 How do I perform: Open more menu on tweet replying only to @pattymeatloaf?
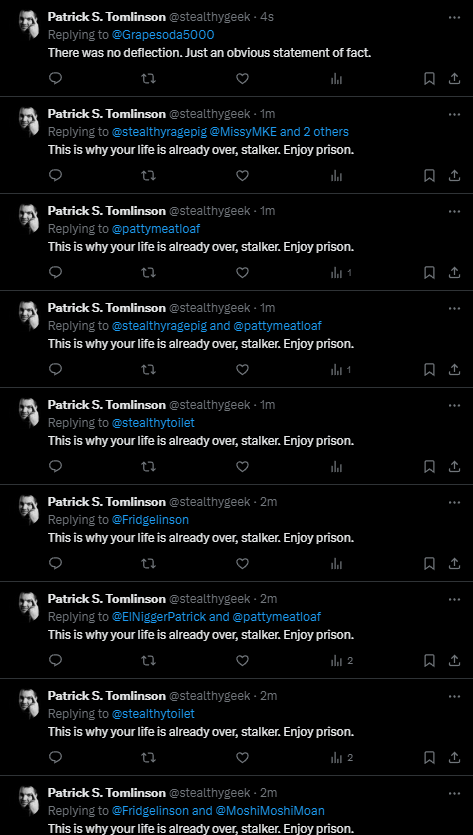click(454, 211)
